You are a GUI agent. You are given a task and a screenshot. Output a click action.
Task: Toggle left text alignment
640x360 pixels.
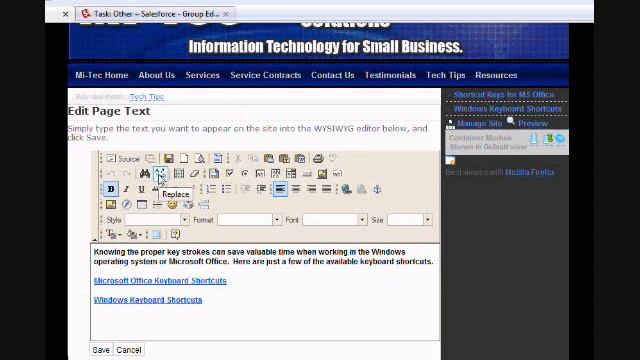pyautogui.click(x=280, y=189)
